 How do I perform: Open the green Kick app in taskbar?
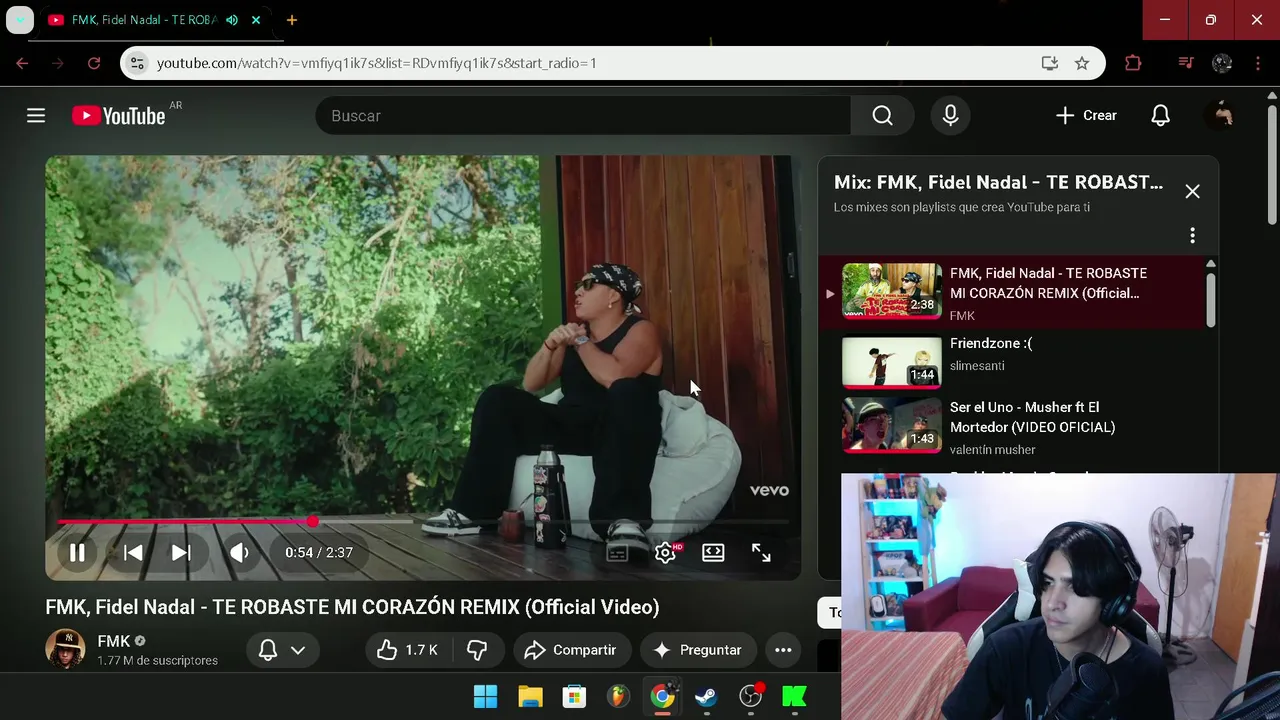794,696
